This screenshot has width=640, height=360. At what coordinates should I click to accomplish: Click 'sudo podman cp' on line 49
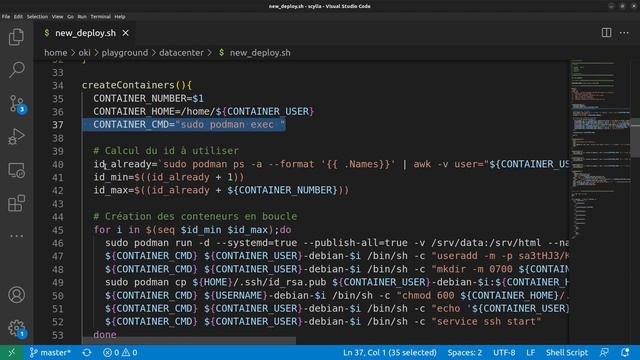coord(146,282)
